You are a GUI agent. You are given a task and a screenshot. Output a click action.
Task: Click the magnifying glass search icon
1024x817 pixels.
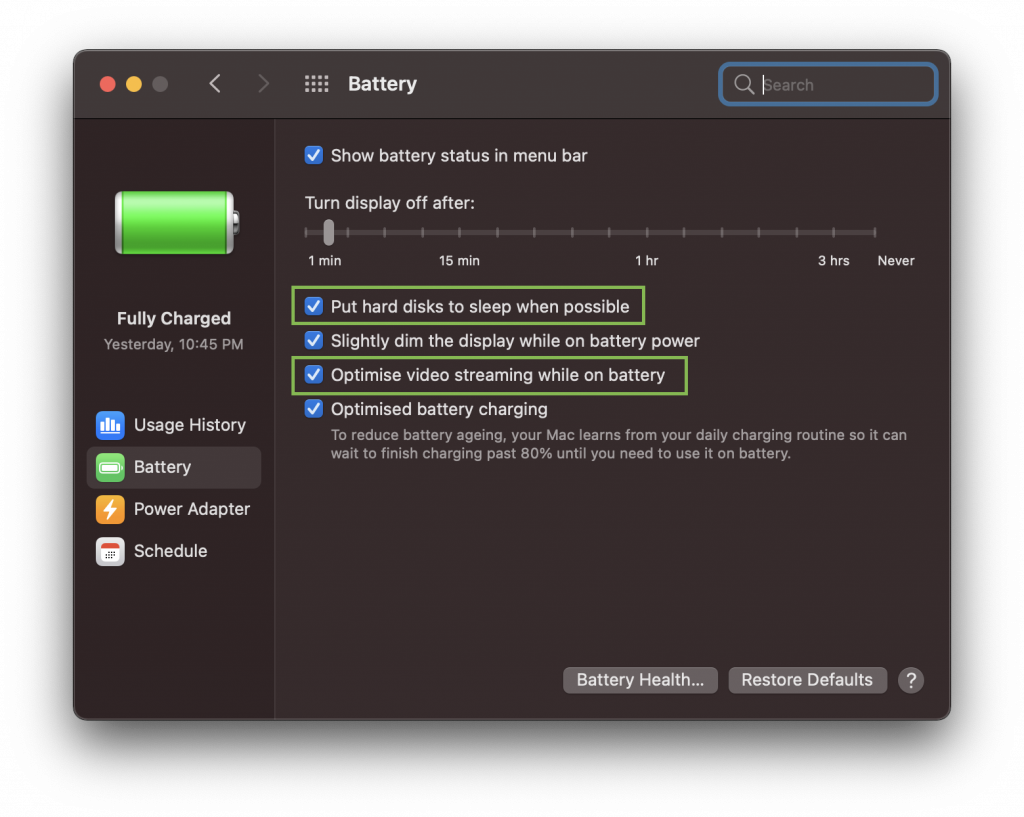click(743, 84)
